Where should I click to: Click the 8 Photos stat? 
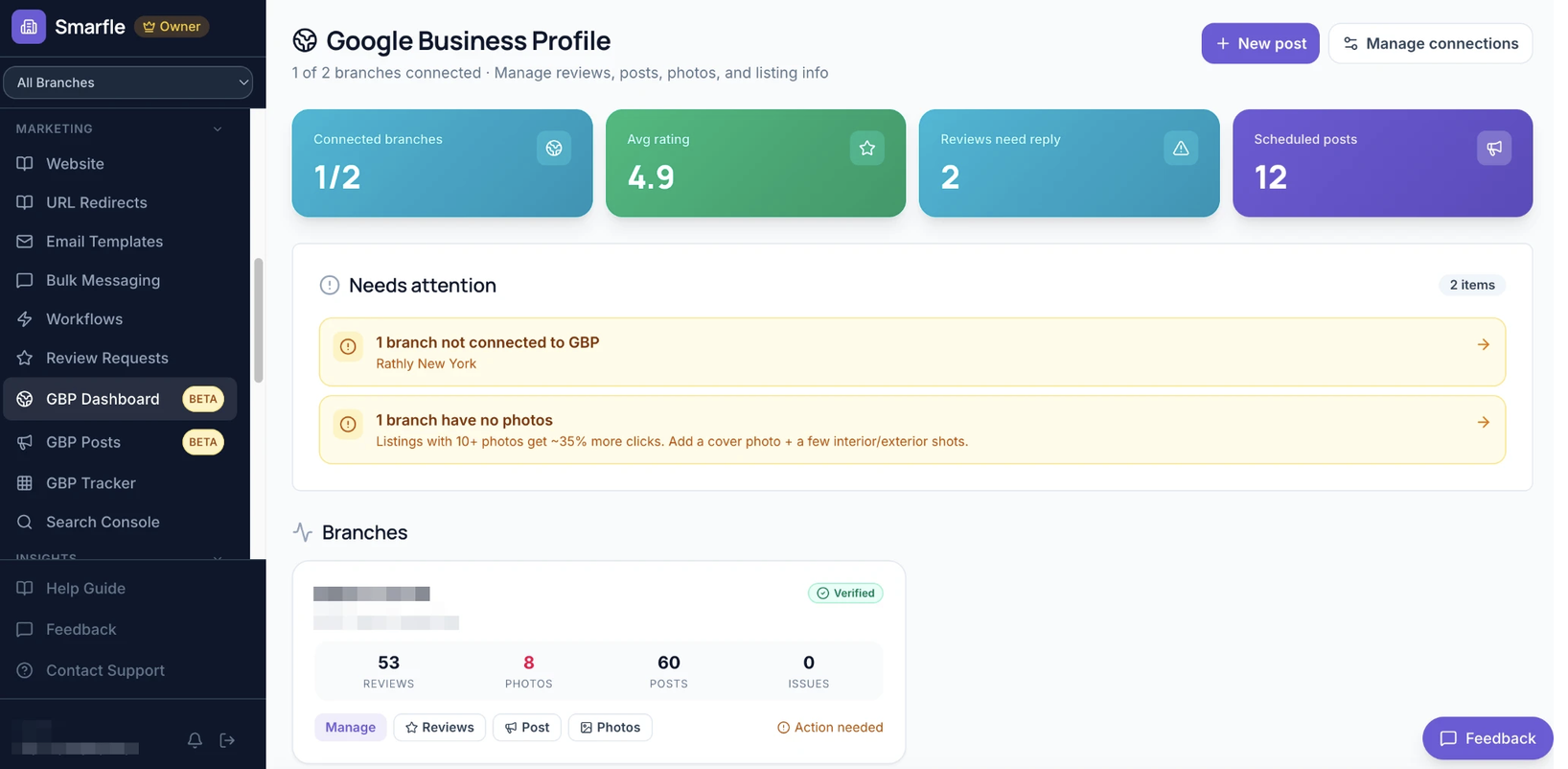coord(528,671)
